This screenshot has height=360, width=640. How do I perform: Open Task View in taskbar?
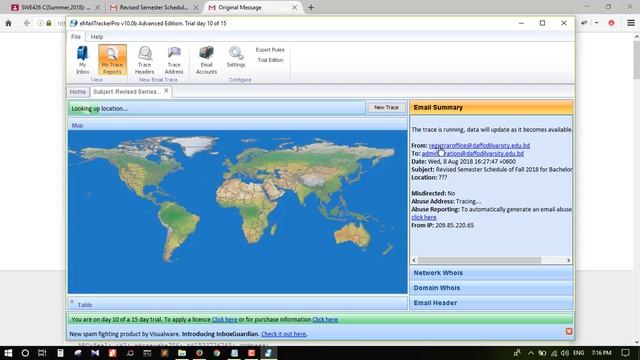[42, 353]
